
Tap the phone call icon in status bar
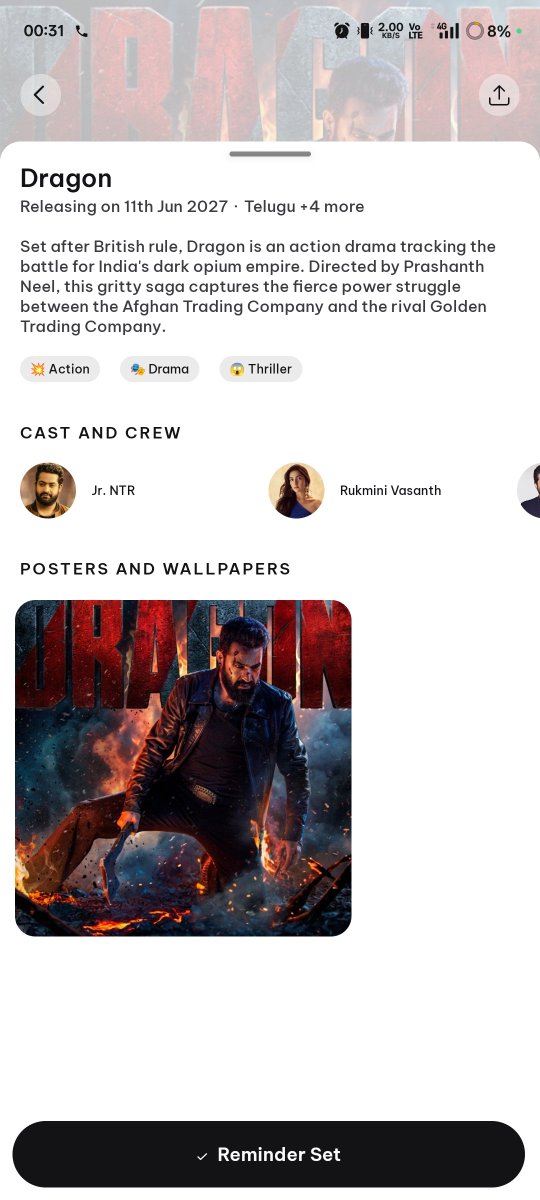pyautogui.click(x=82, y=31)
